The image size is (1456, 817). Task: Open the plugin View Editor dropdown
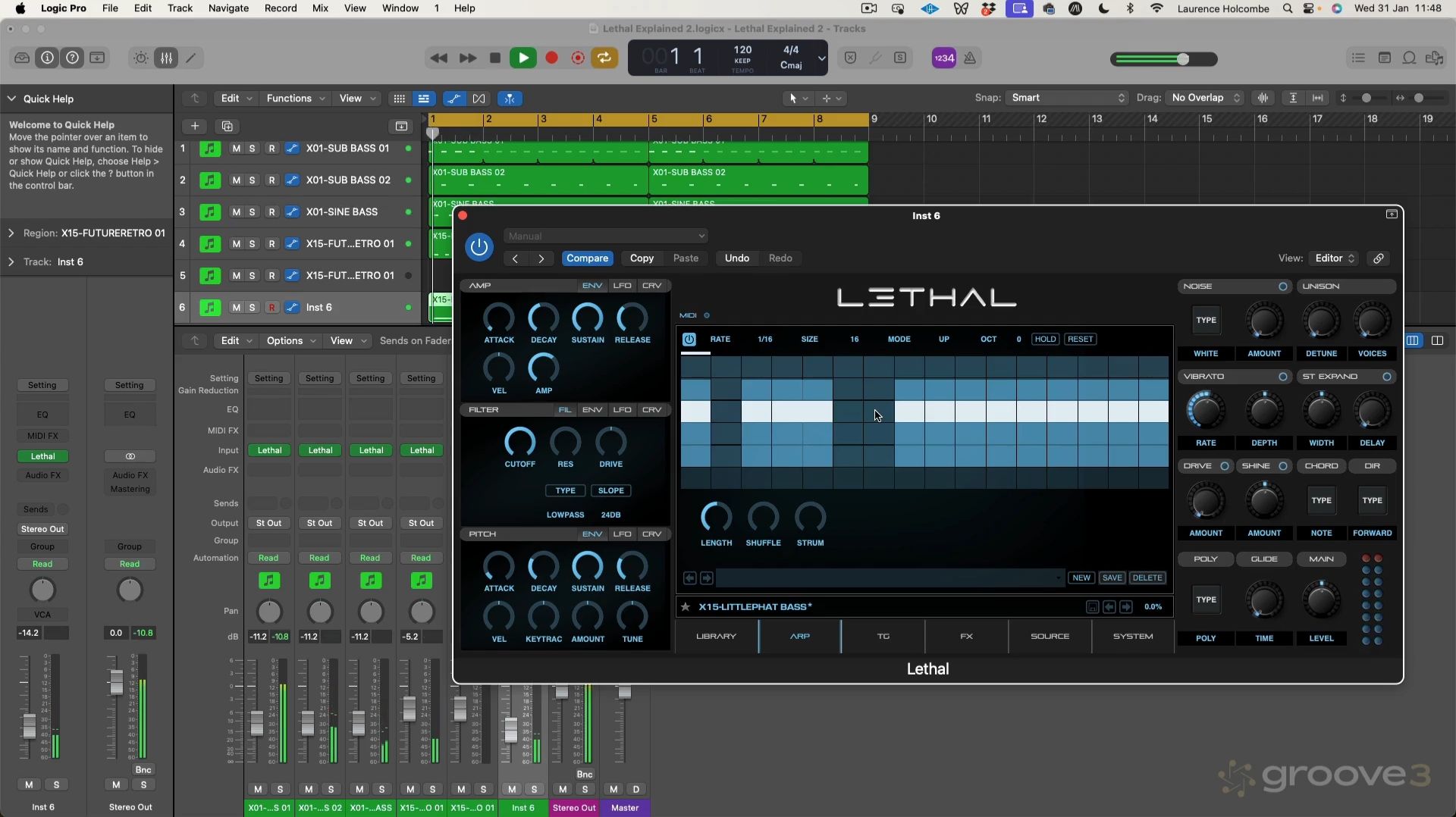(x=1334, y=258)
